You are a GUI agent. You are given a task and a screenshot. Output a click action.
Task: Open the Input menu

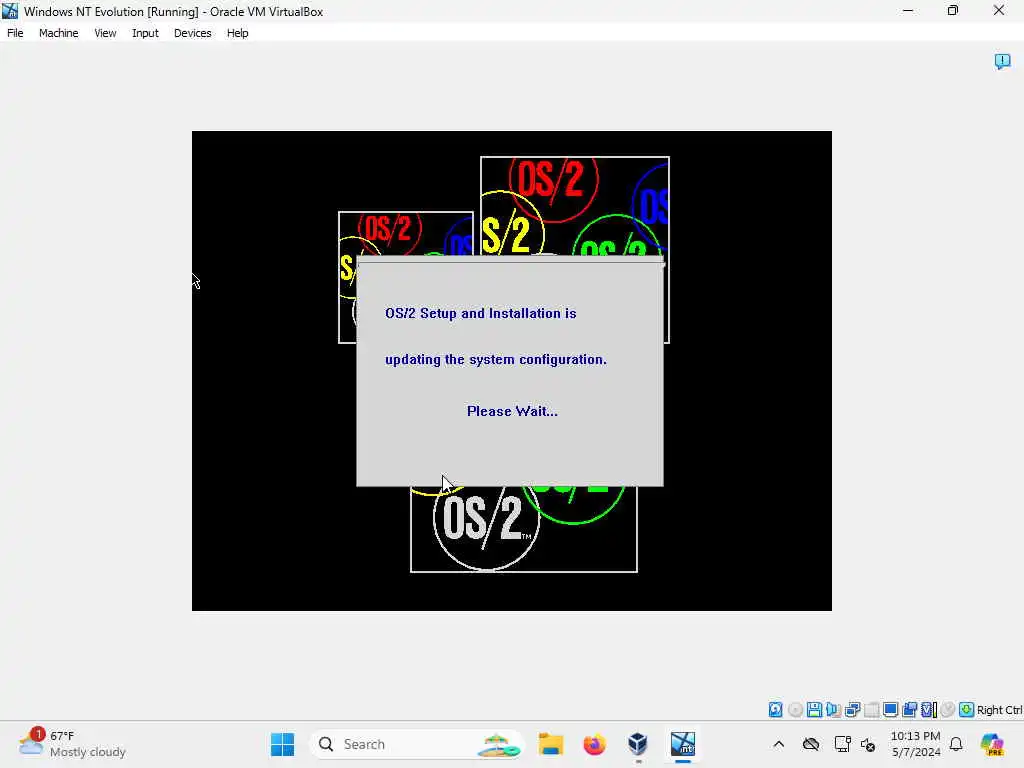tap(145, 33)
